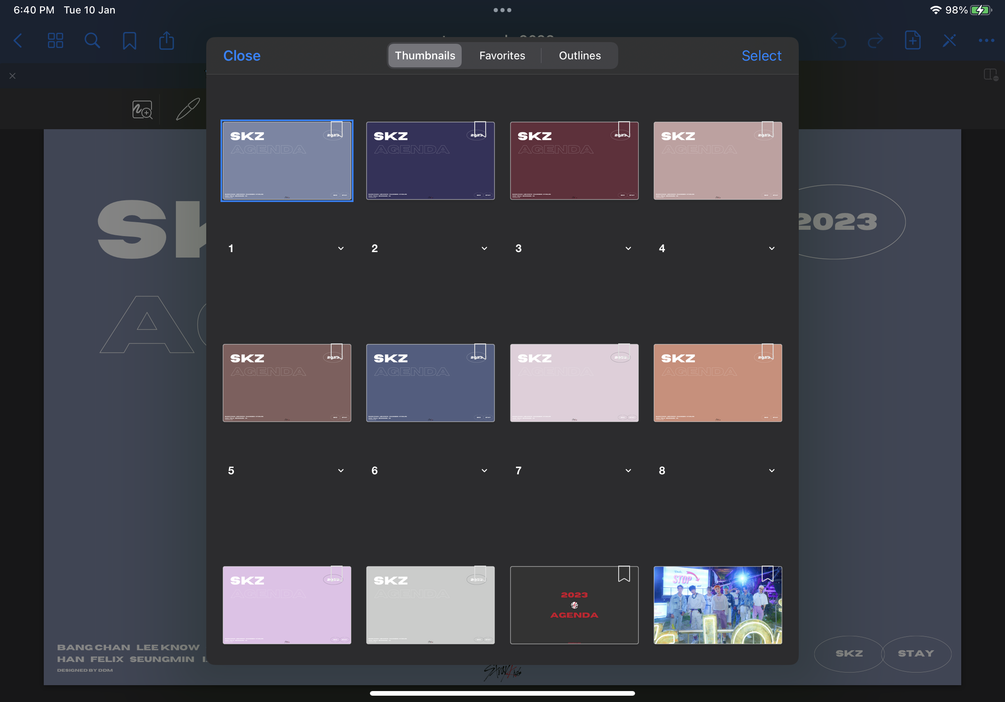Open the share/export icon

167,40
